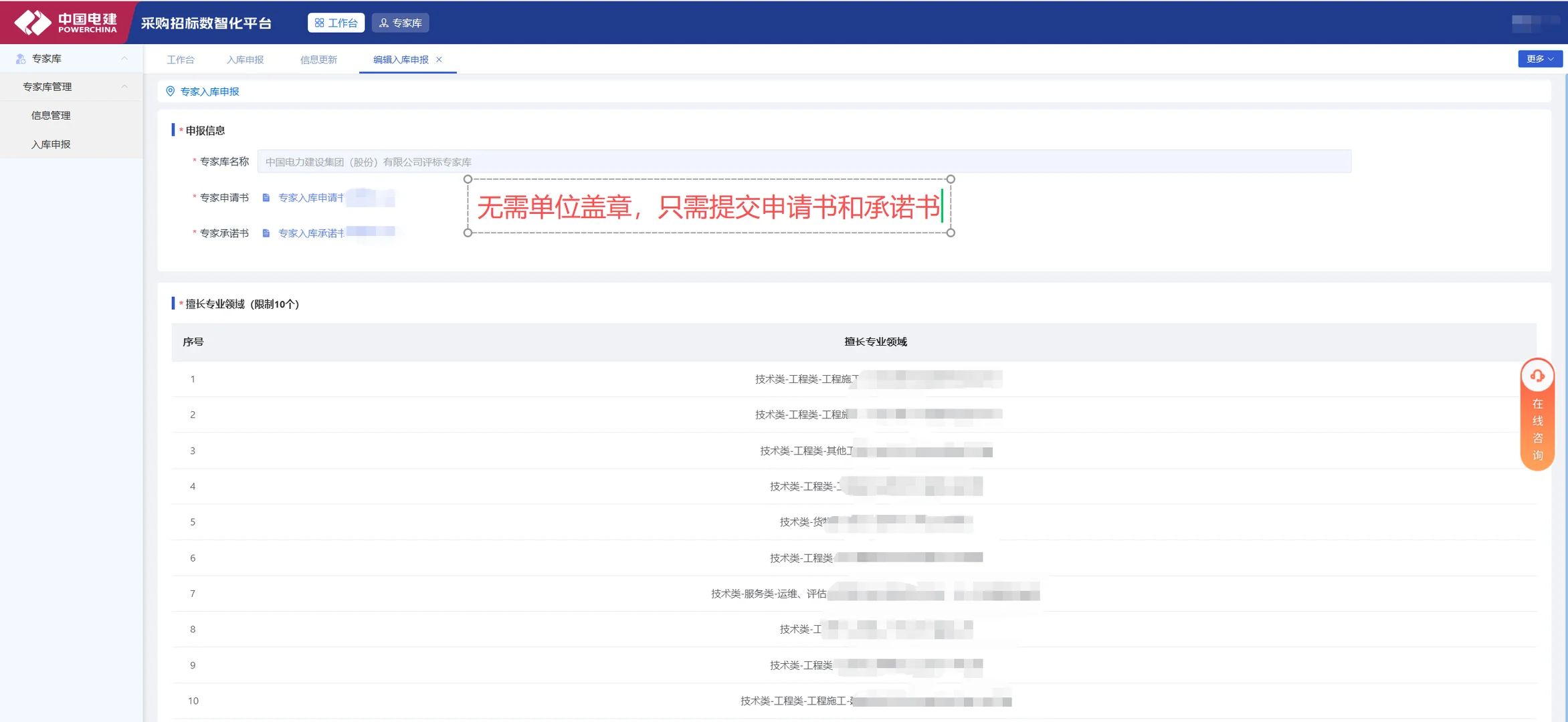1568x722 pixels.
Task: Click the person icon on 专家库 top button
Action: (383, 22)
